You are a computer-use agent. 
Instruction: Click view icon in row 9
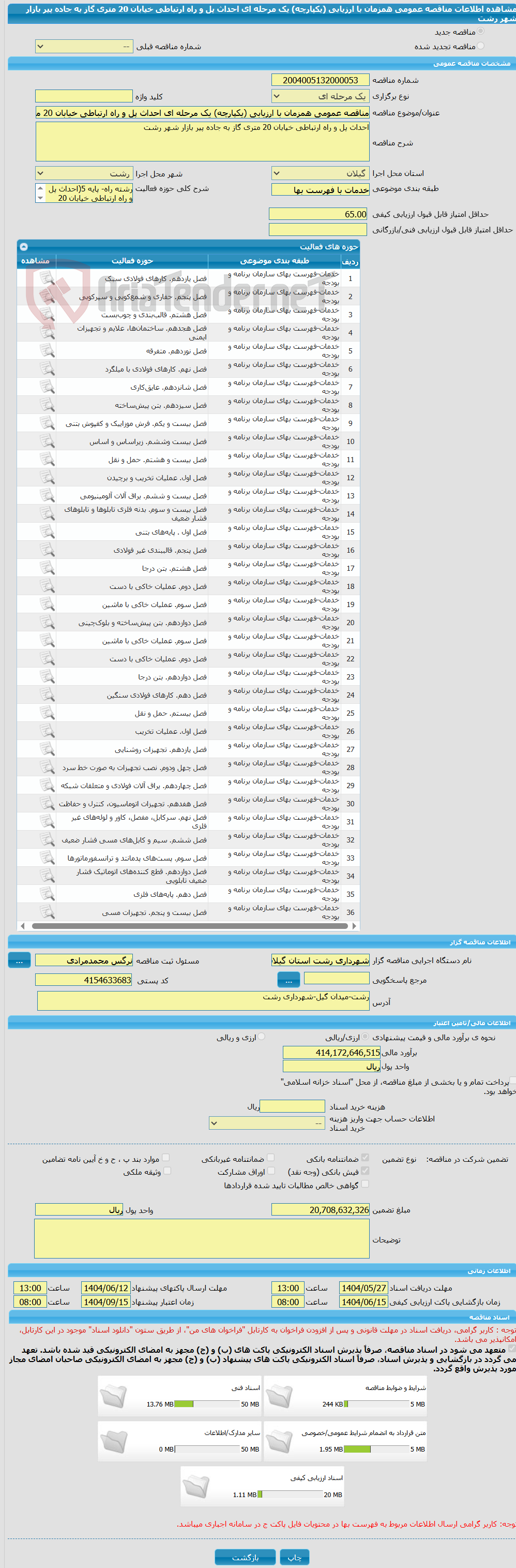click(x=47, y=423)
